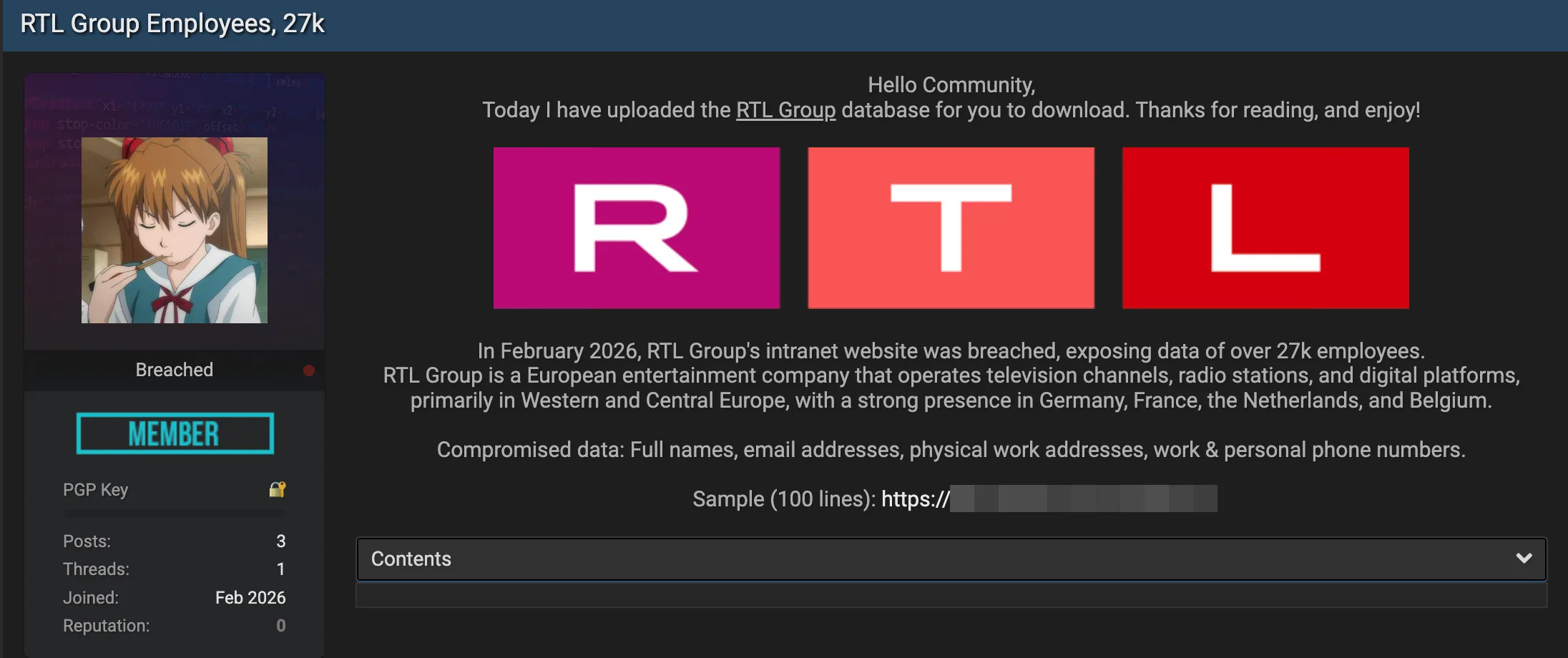
Task: Click the Sample (100 lines) text
Action: (x=783, y=499)
